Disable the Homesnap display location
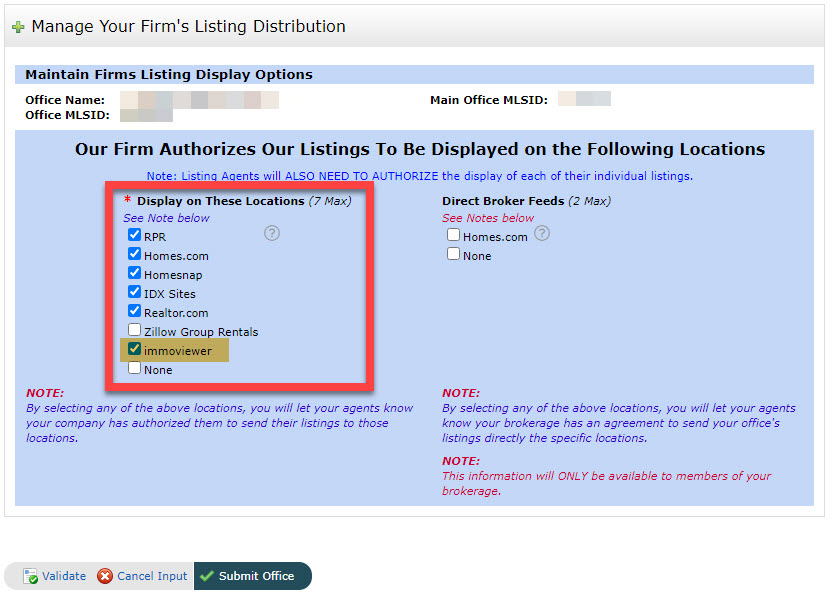The height and width of the screenshot is (596, 833). pyautogui.click(x=135, y=273)
